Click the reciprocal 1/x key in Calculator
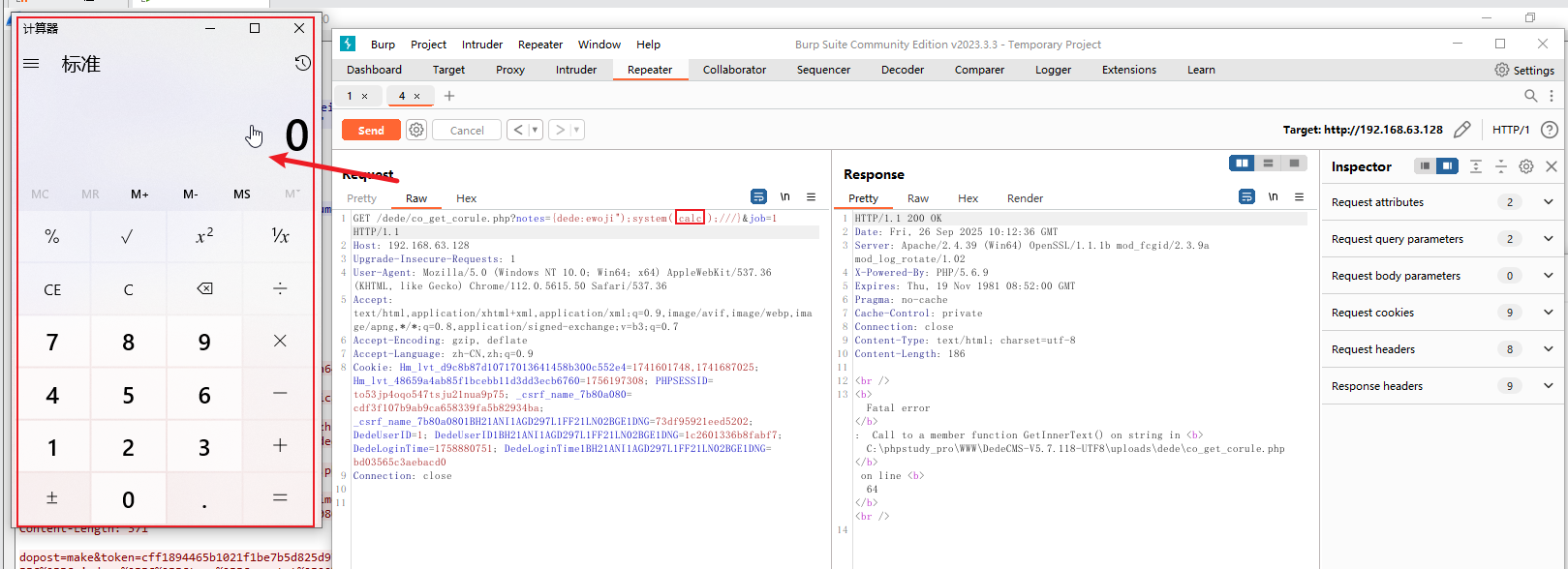 pos(280,236)
